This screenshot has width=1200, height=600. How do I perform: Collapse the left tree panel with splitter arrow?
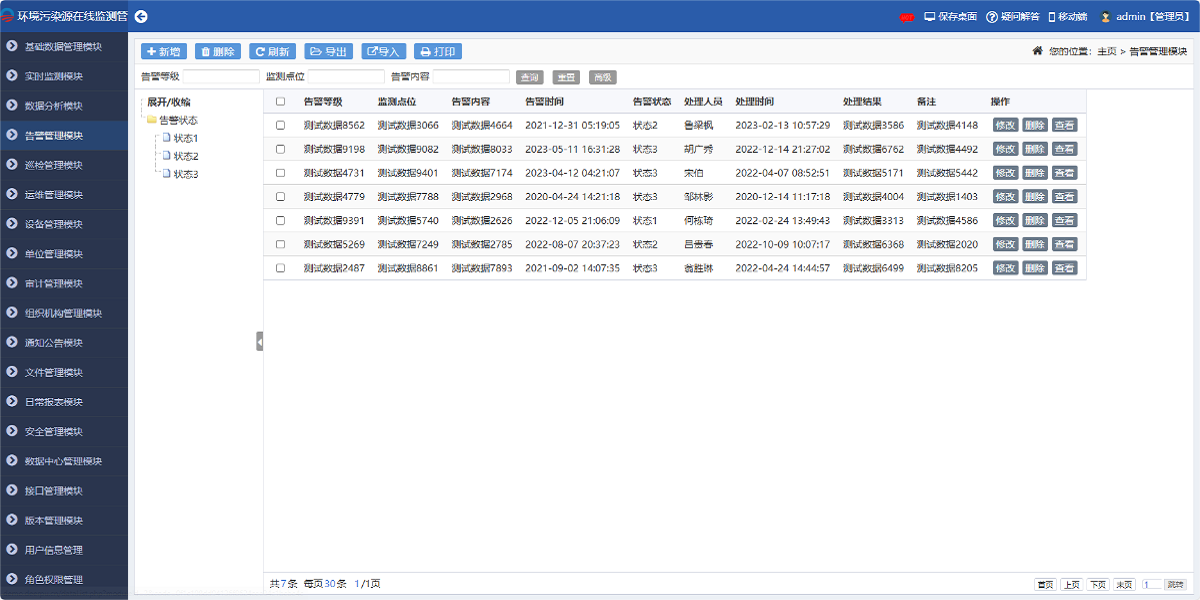click(x=259, y=341)
